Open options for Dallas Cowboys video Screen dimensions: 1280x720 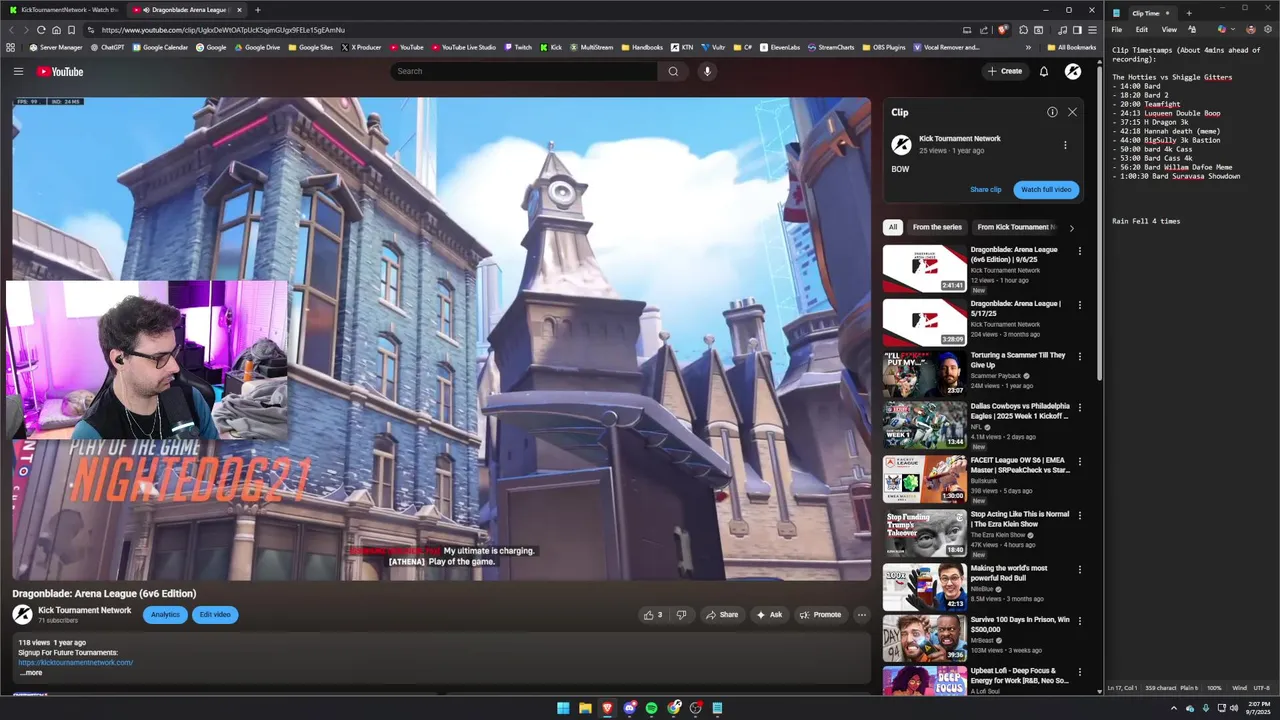1079,408
